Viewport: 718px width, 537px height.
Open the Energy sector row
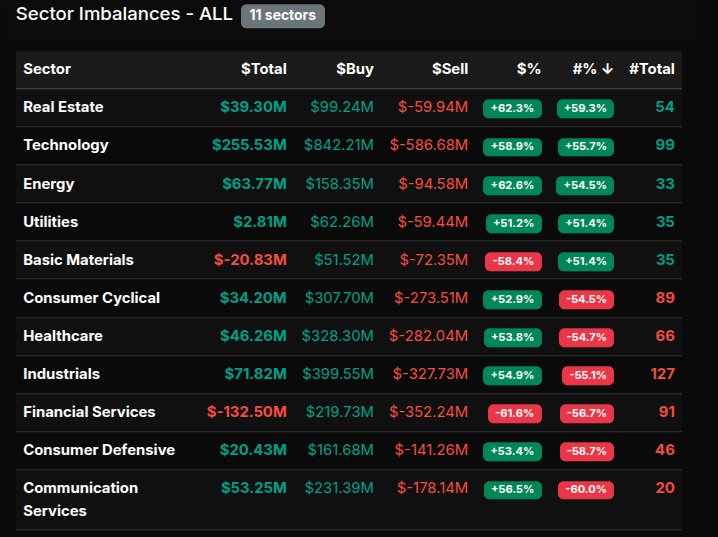point(49,184)
